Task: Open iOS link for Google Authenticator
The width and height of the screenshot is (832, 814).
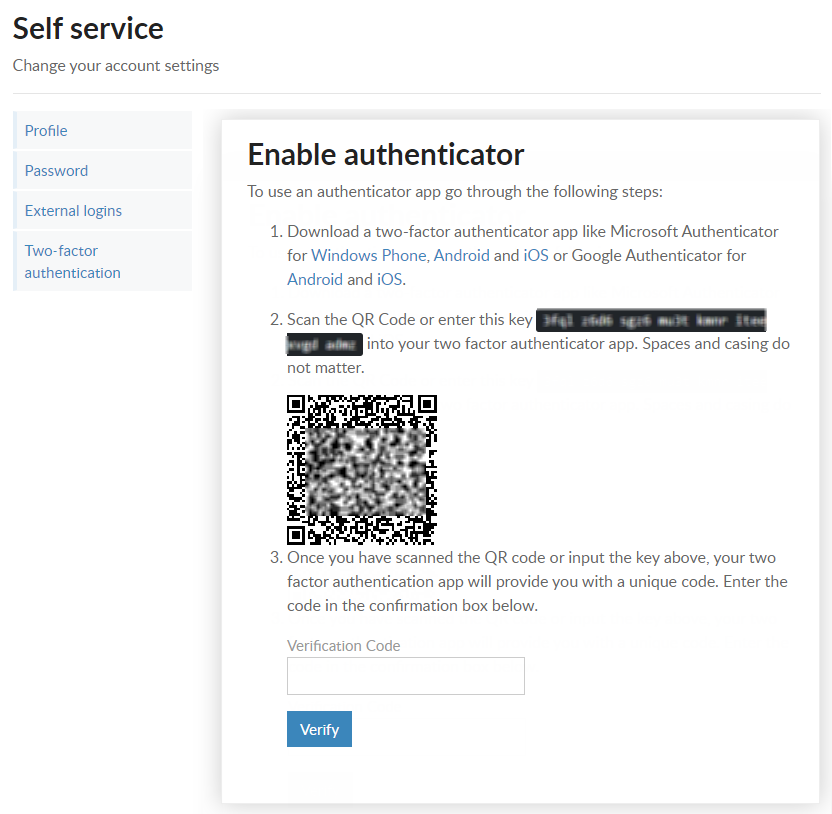Action: click(389, 279)
